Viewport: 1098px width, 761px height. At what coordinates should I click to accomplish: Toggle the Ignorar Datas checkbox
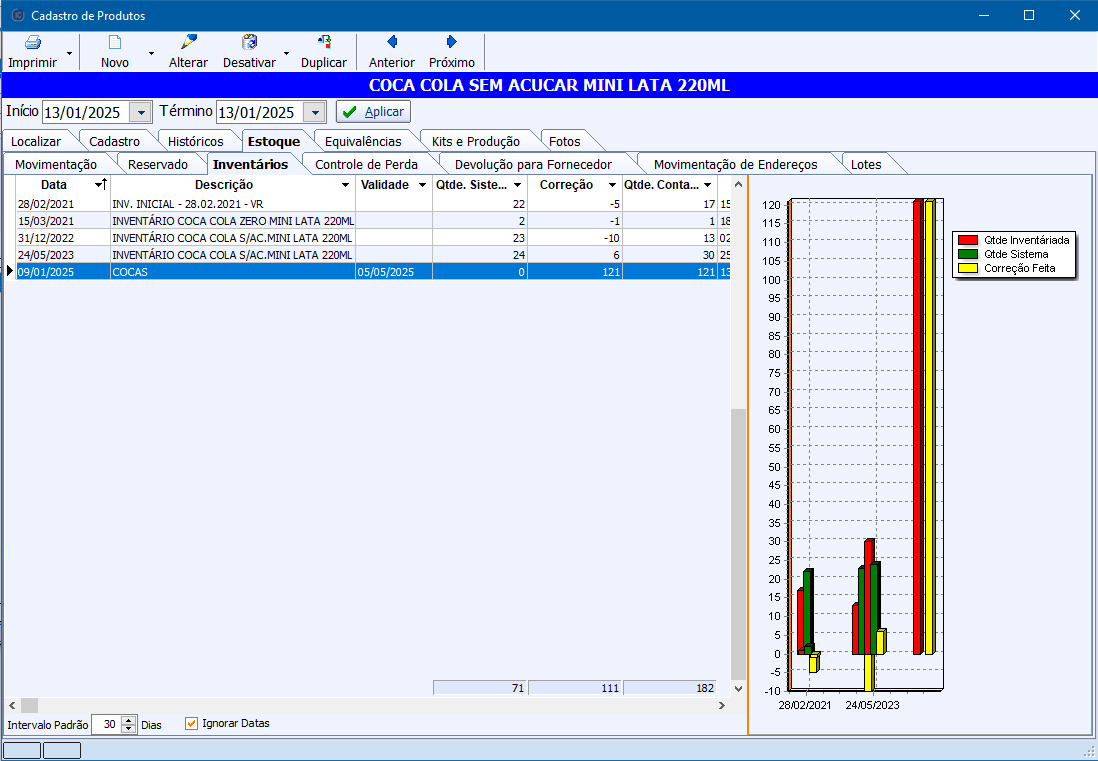click(x=192, y=724)
